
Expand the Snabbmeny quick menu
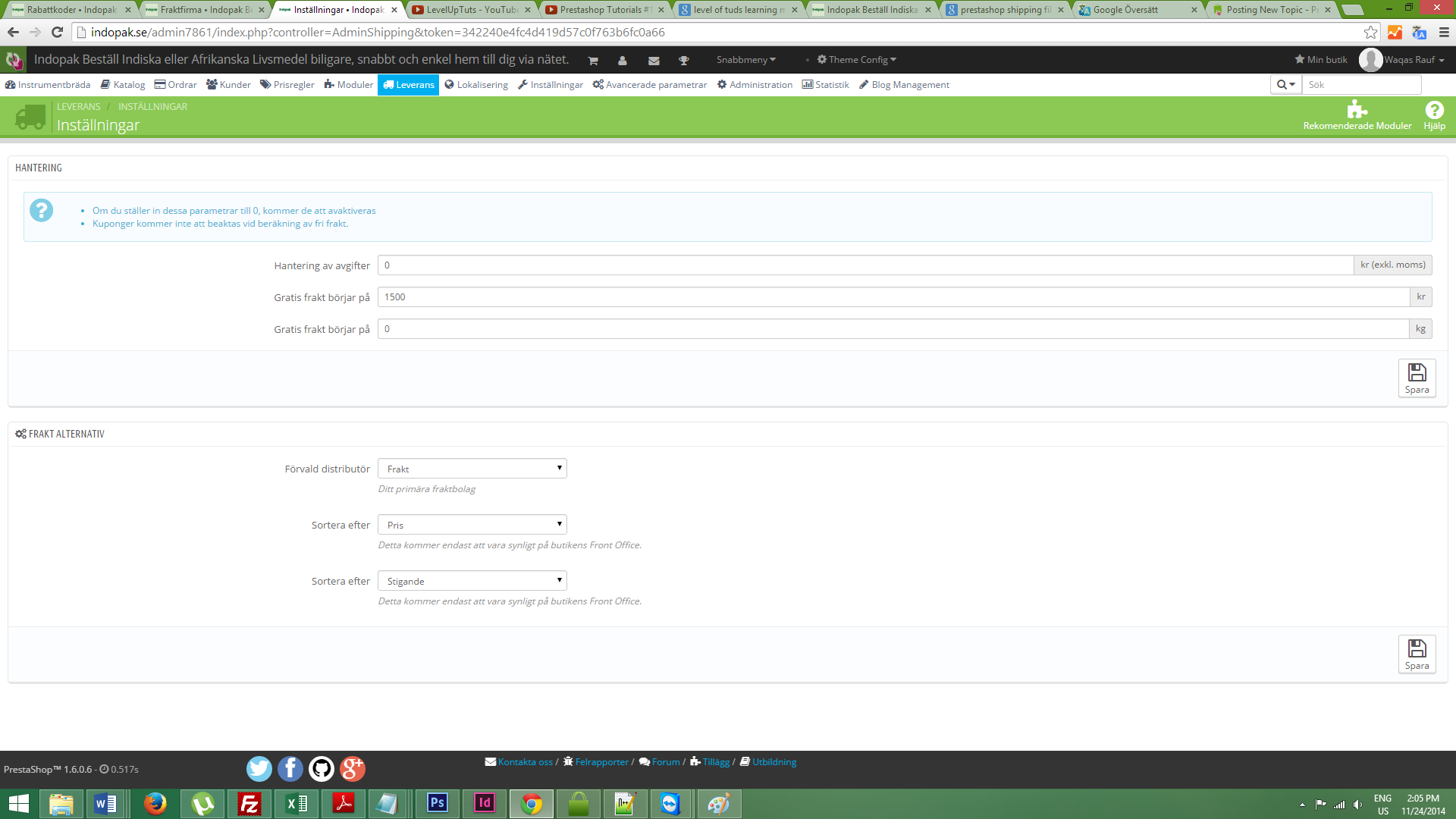745,60
